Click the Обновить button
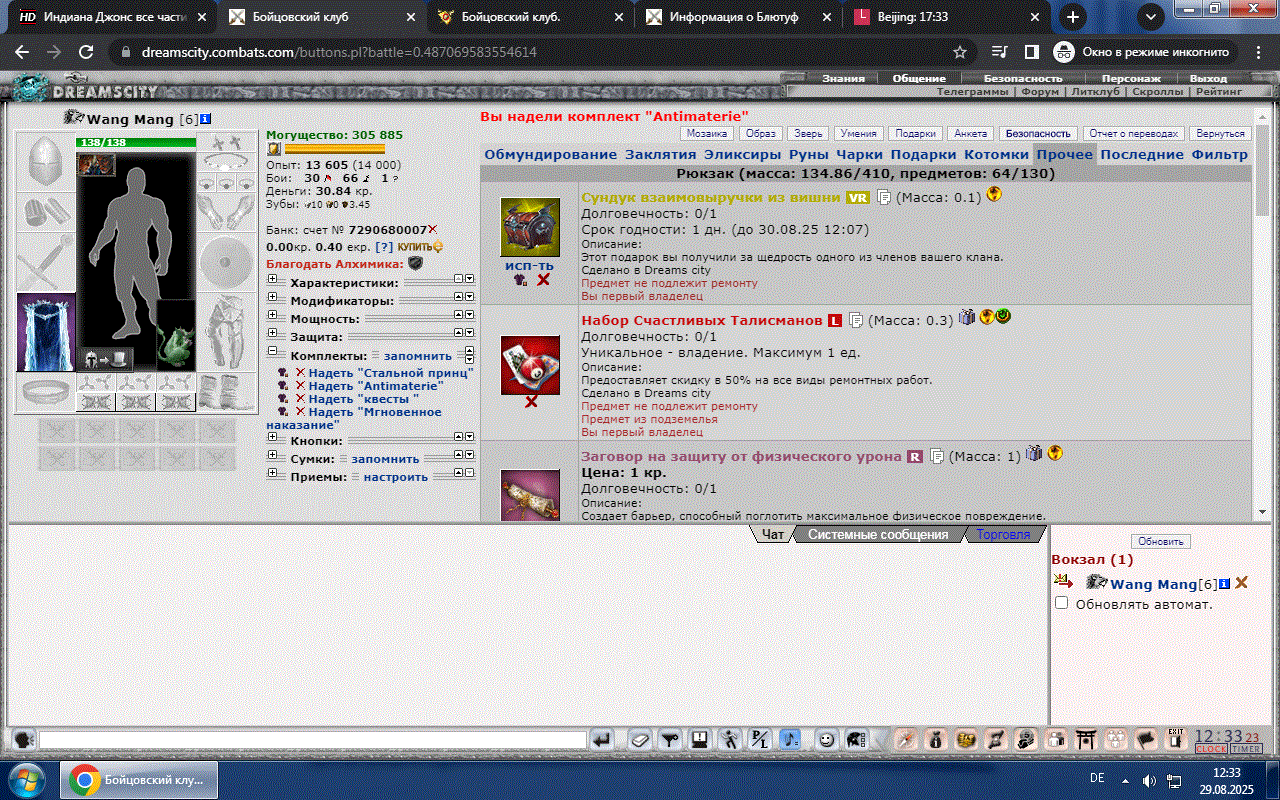This screenshot has height=800, width=1280. pos(1160,541)
